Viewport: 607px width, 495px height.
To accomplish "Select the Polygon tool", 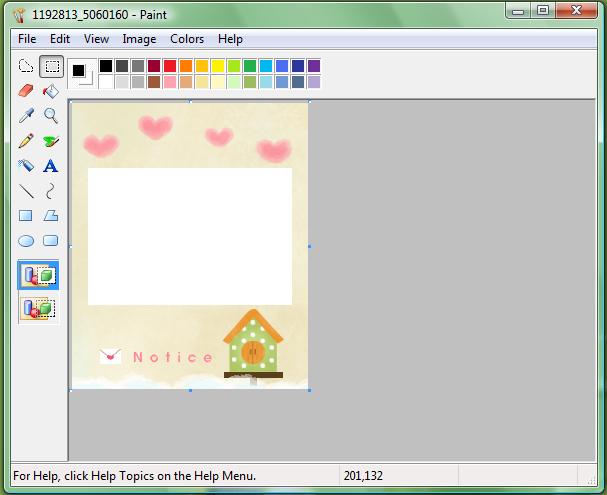I will pyautogui.click(x=51, y=216).
